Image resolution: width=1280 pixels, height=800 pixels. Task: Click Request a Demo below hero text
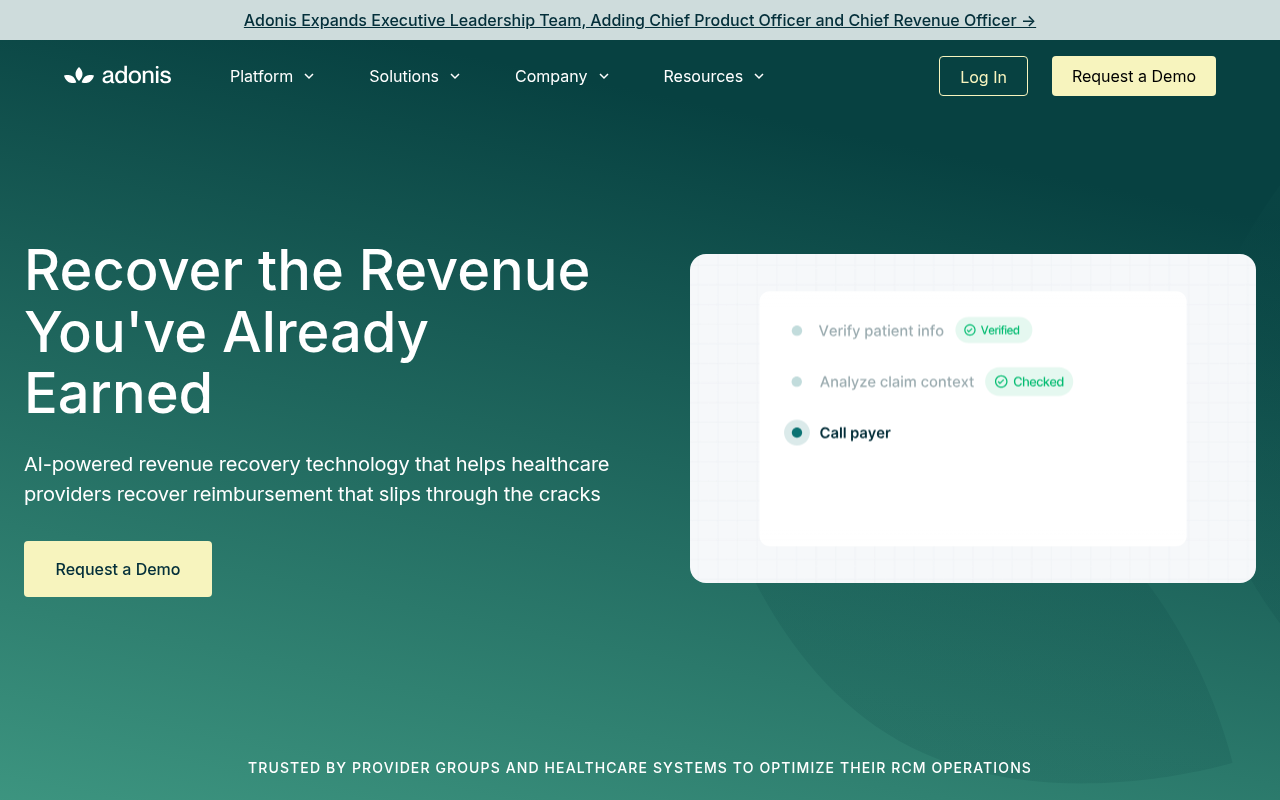click(x=118, y=569)
